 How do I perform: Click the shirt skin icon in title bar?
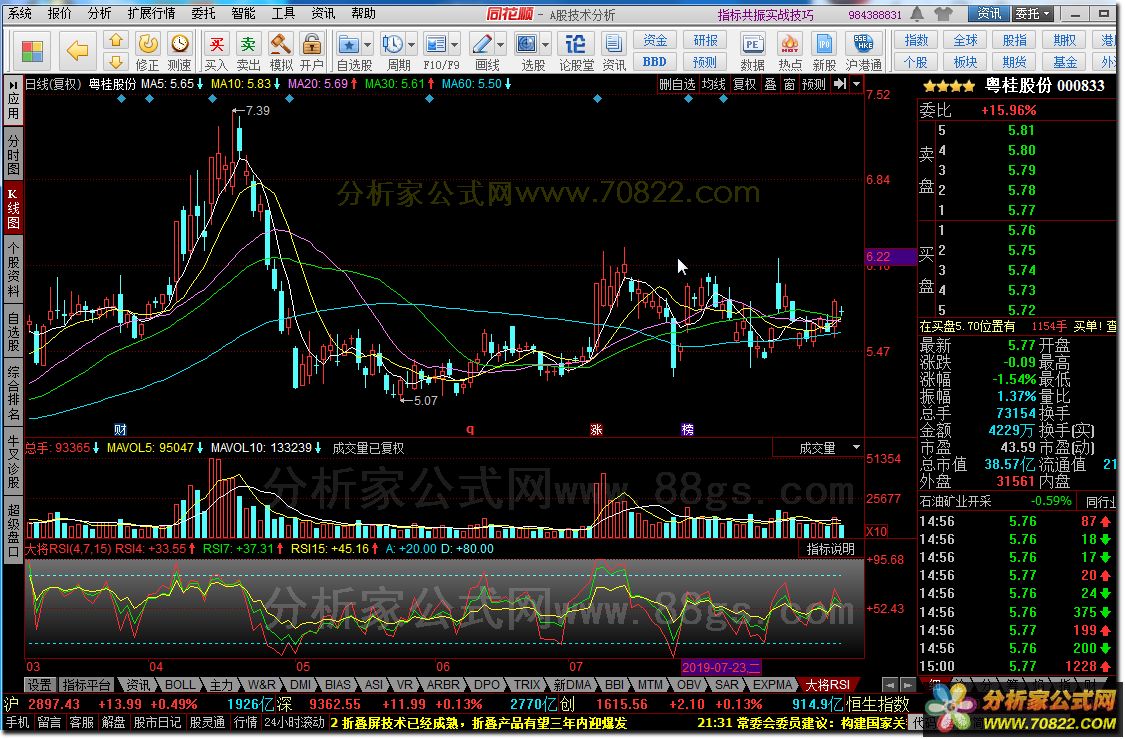point(943,14)
